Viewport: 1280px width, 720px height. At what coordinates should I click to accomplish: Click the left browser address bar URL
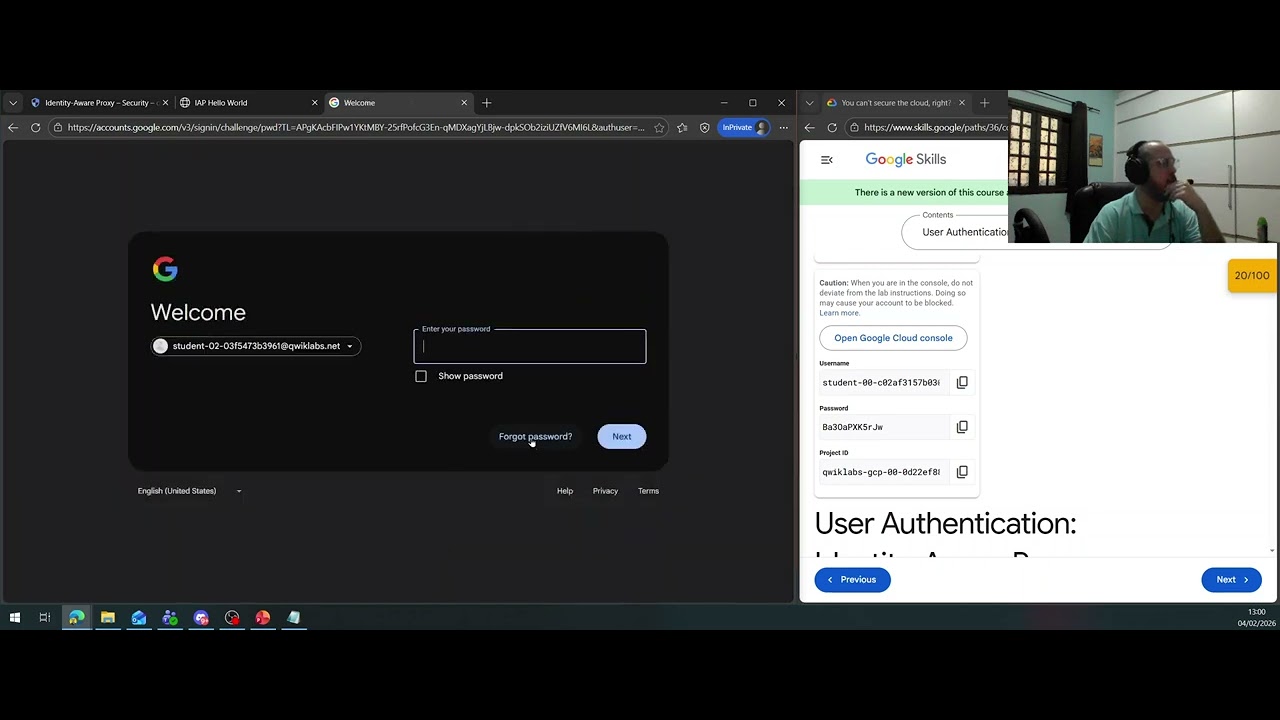pos(356,127)
